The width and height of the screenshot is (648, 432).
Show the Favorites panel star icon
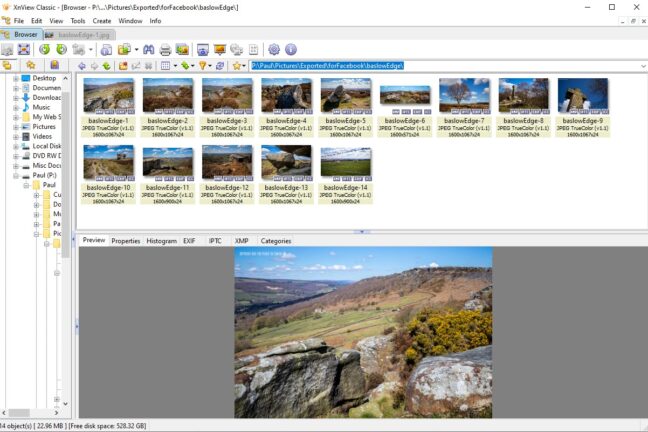click(x=31, y=65)
